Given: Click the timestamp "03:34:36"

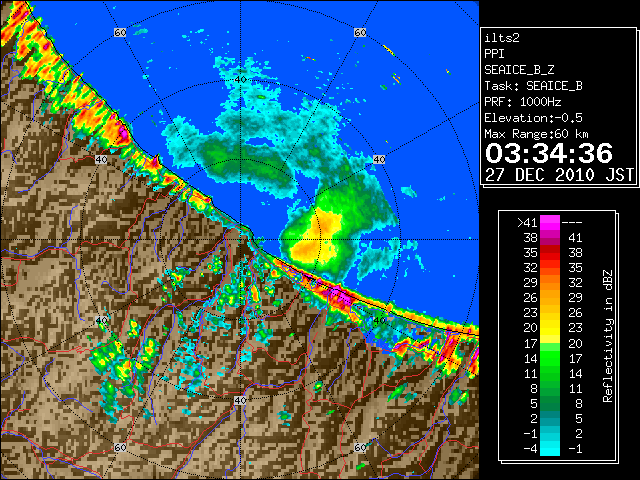Looking at the screenshot, I should [x=549, y=153].
